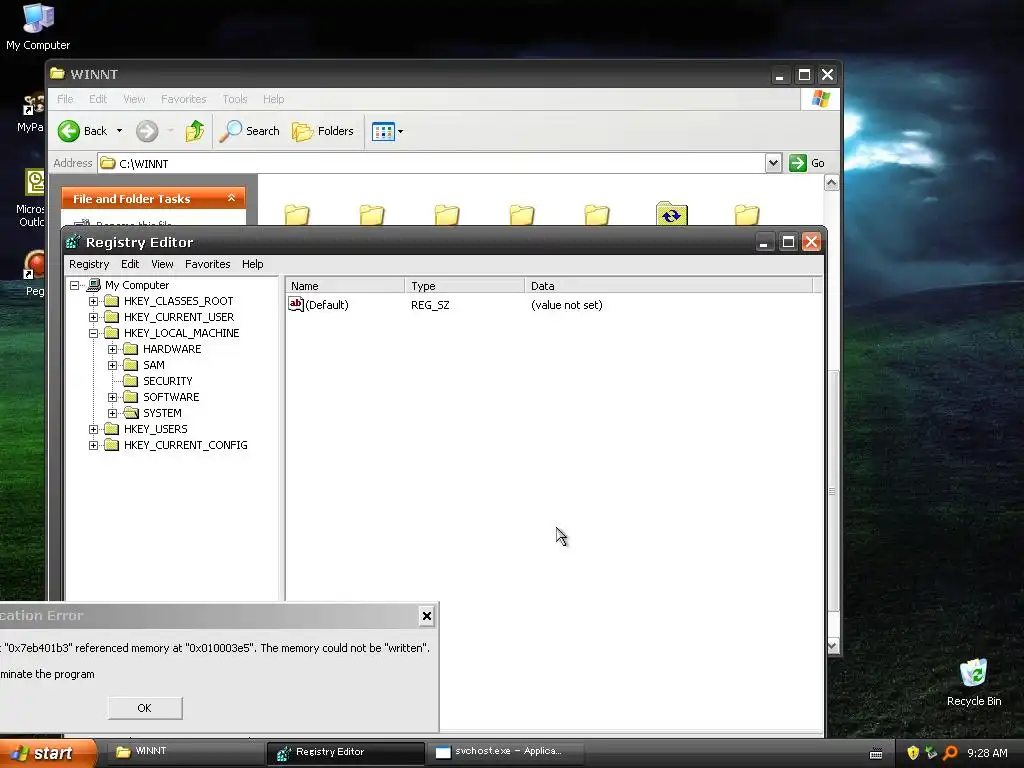This screenshot has height=768, width=1024.
Task: Open Back history dropdown arrow
Action: point(120,131)
